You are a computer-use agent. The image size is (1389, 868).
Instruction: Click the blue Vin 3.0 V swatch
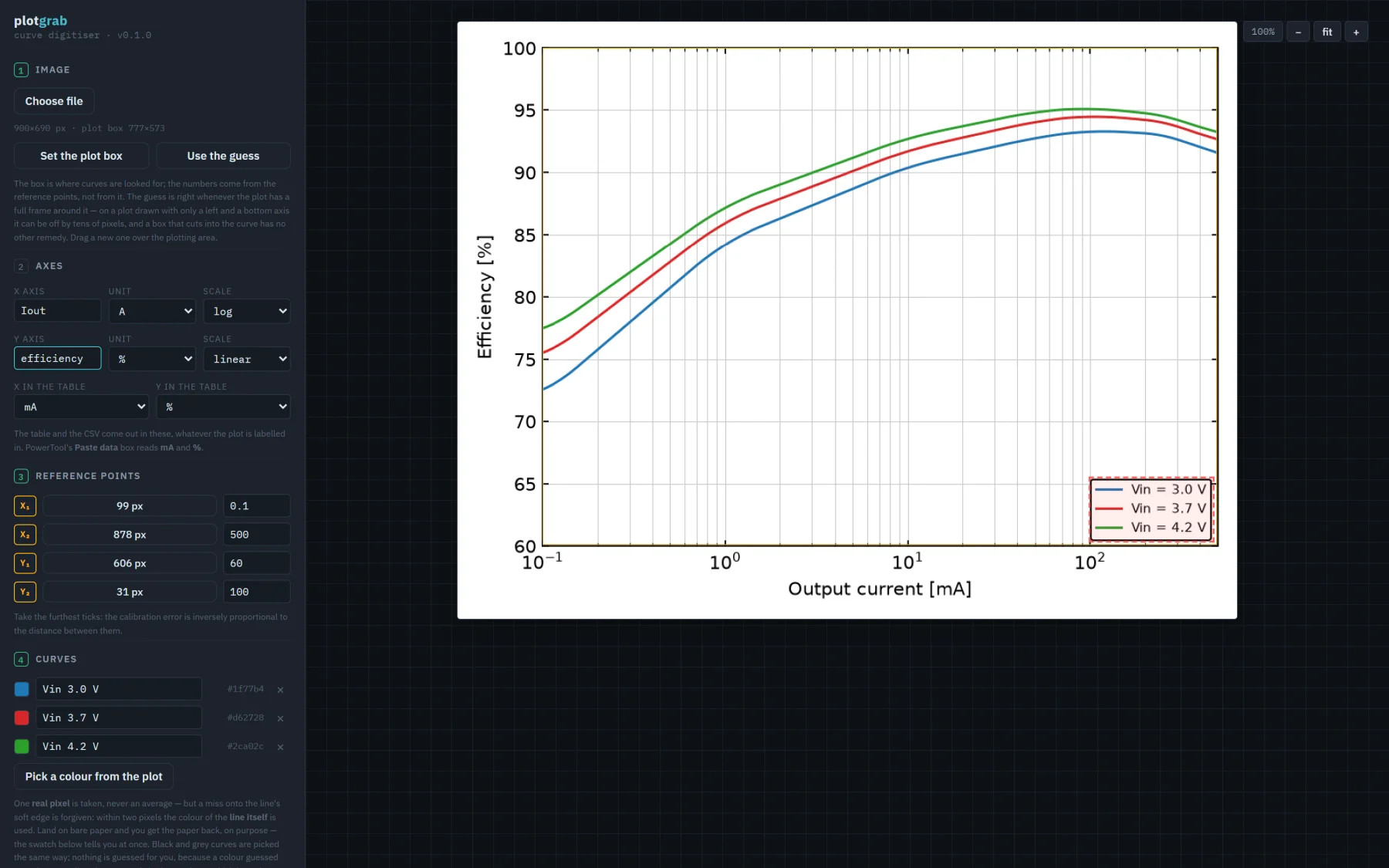pos(22,689)
